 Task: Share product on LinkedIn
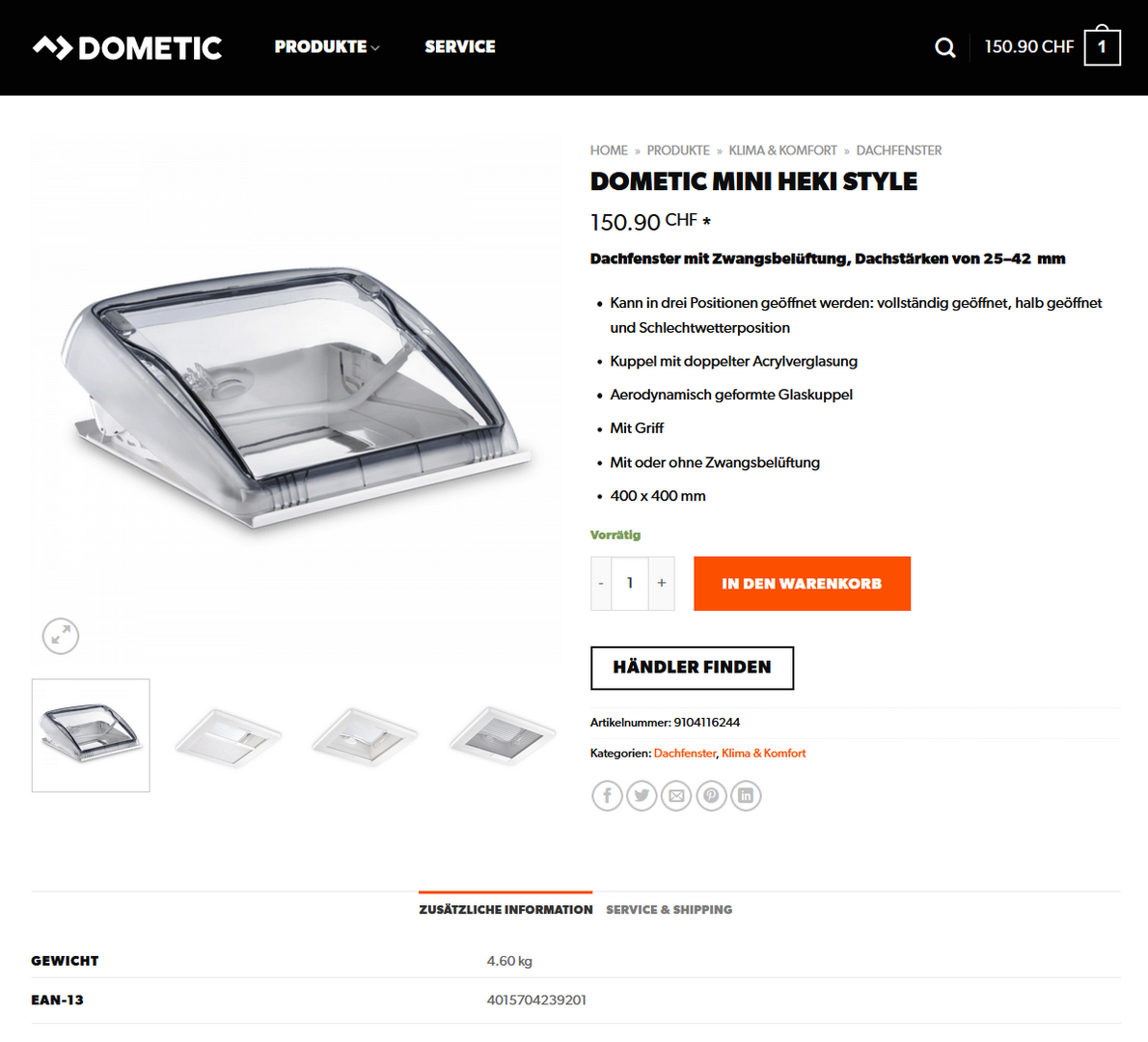click(746, 795)
